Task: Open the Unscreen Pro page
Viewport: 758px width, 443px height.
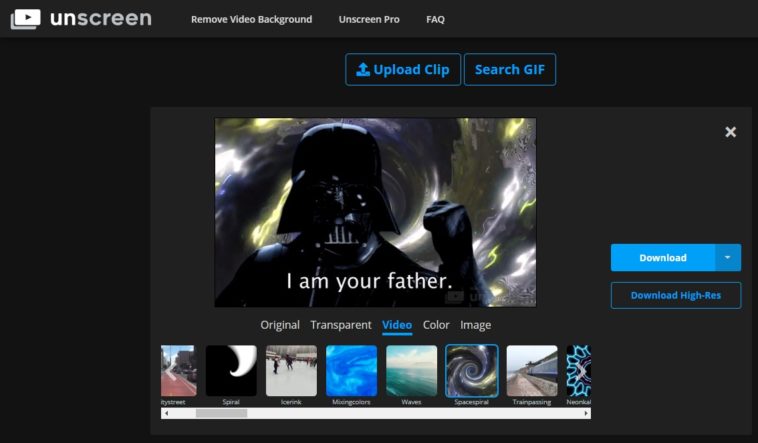Action: click(369, 19)
